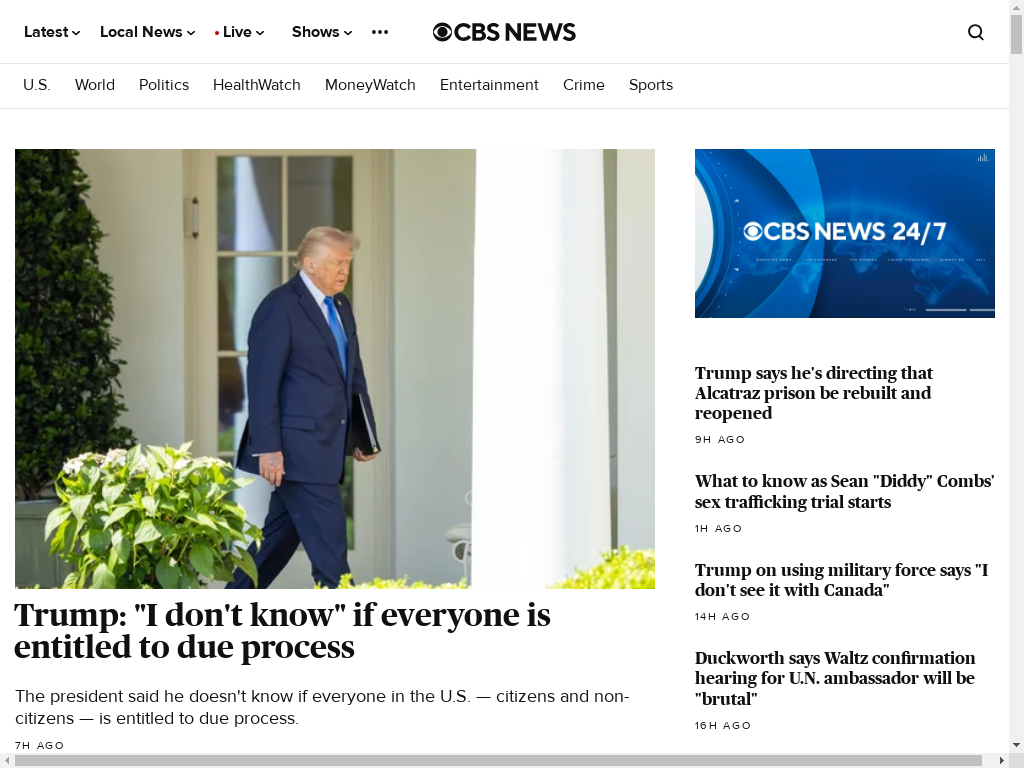This screenshot has width=1024, height=768.
Task: Open the three-dot more menu
Action: pos(379,32)
